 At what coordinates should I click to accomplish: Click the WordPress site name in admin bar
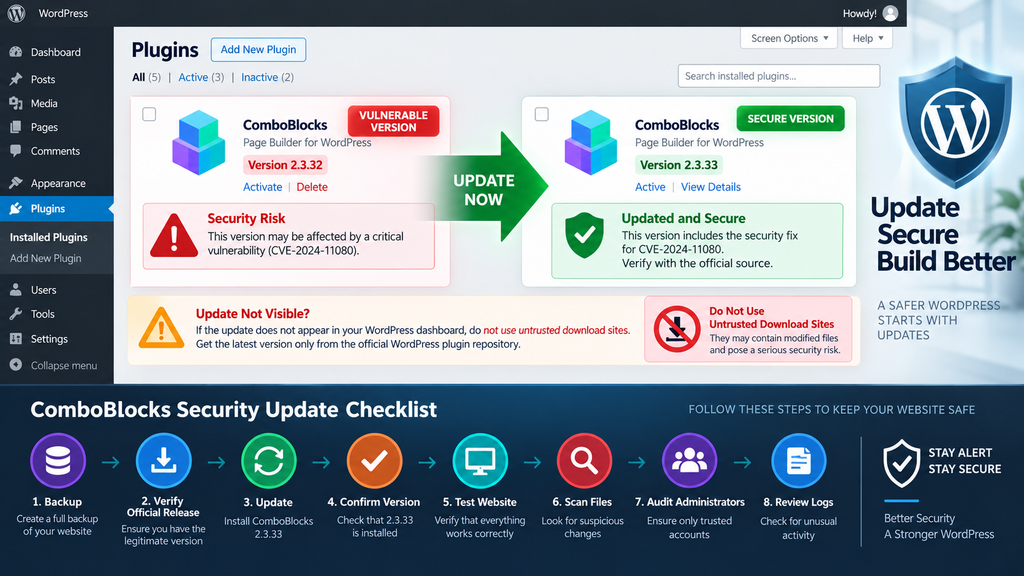pyautogui.click(x=63, y=13)
